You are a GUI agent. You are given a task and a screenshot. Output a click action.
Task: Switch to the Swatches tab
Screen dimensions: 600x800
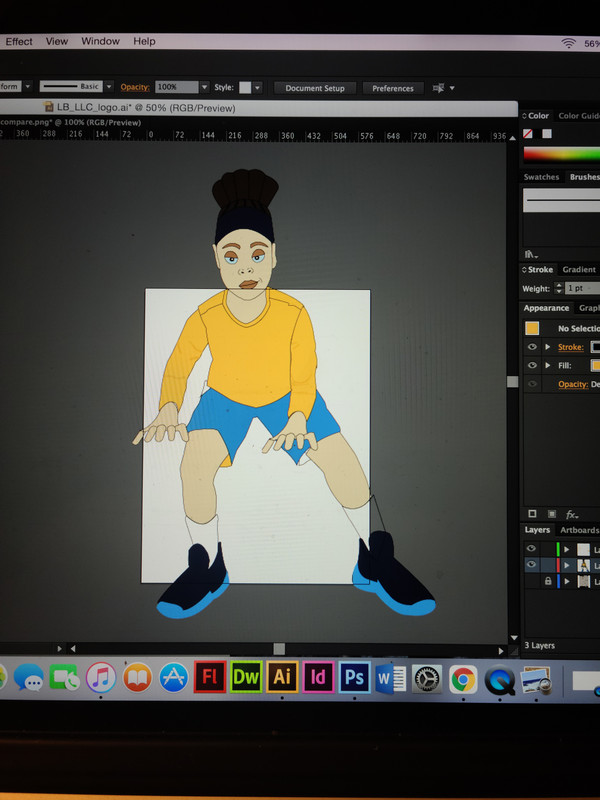pyautogui.click(x=541, y=177)
